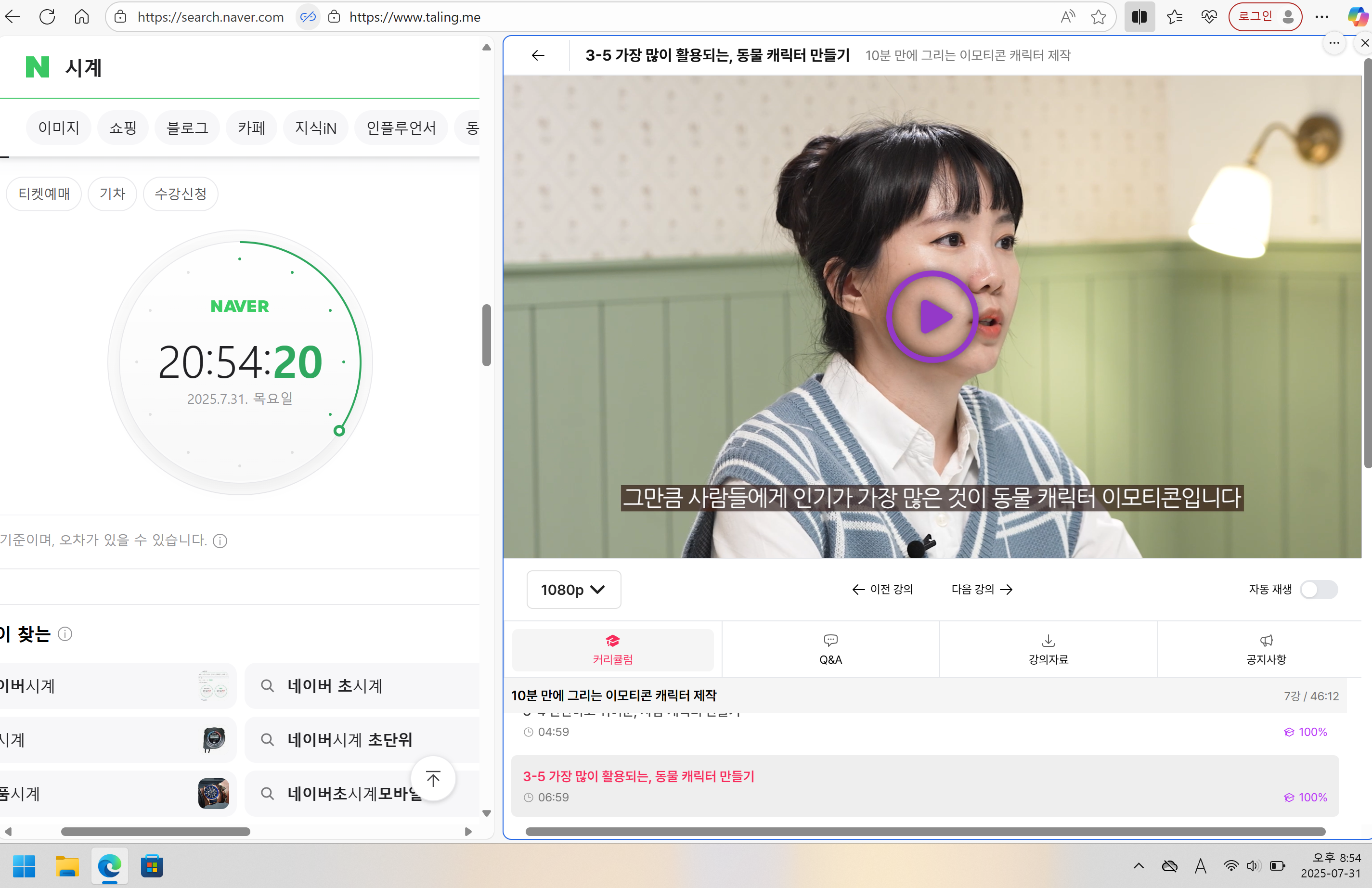Screen dimensions: 1372x888
Task: Open browser favorites from the toolbar
Action: 1175,17
